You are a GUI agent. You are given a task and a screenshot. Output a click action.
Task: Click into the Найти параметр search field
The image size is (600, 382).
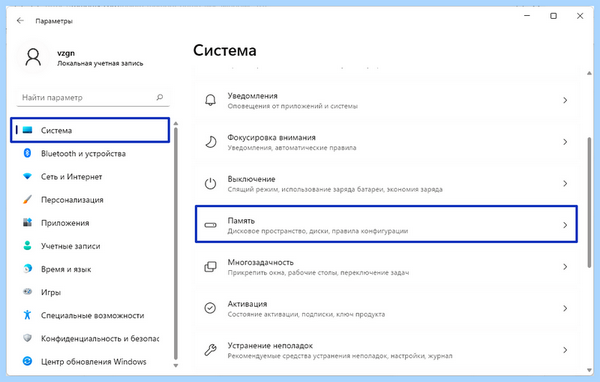[x=93, y=98]
